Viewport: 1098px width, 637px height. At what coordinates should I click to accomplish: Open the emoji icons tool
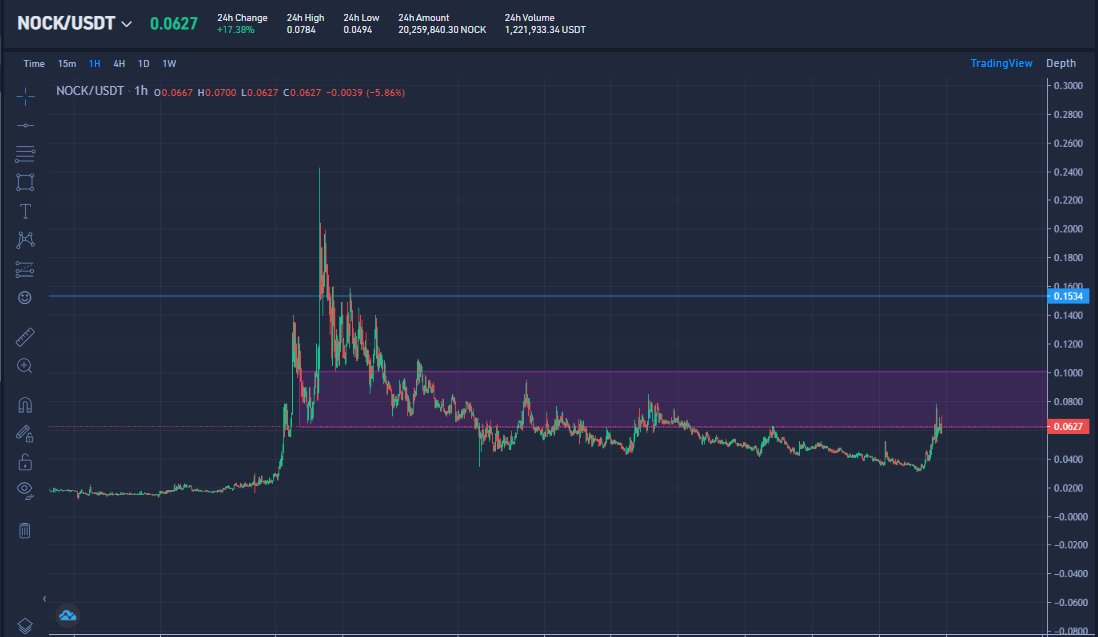click(x=25, y=298)
